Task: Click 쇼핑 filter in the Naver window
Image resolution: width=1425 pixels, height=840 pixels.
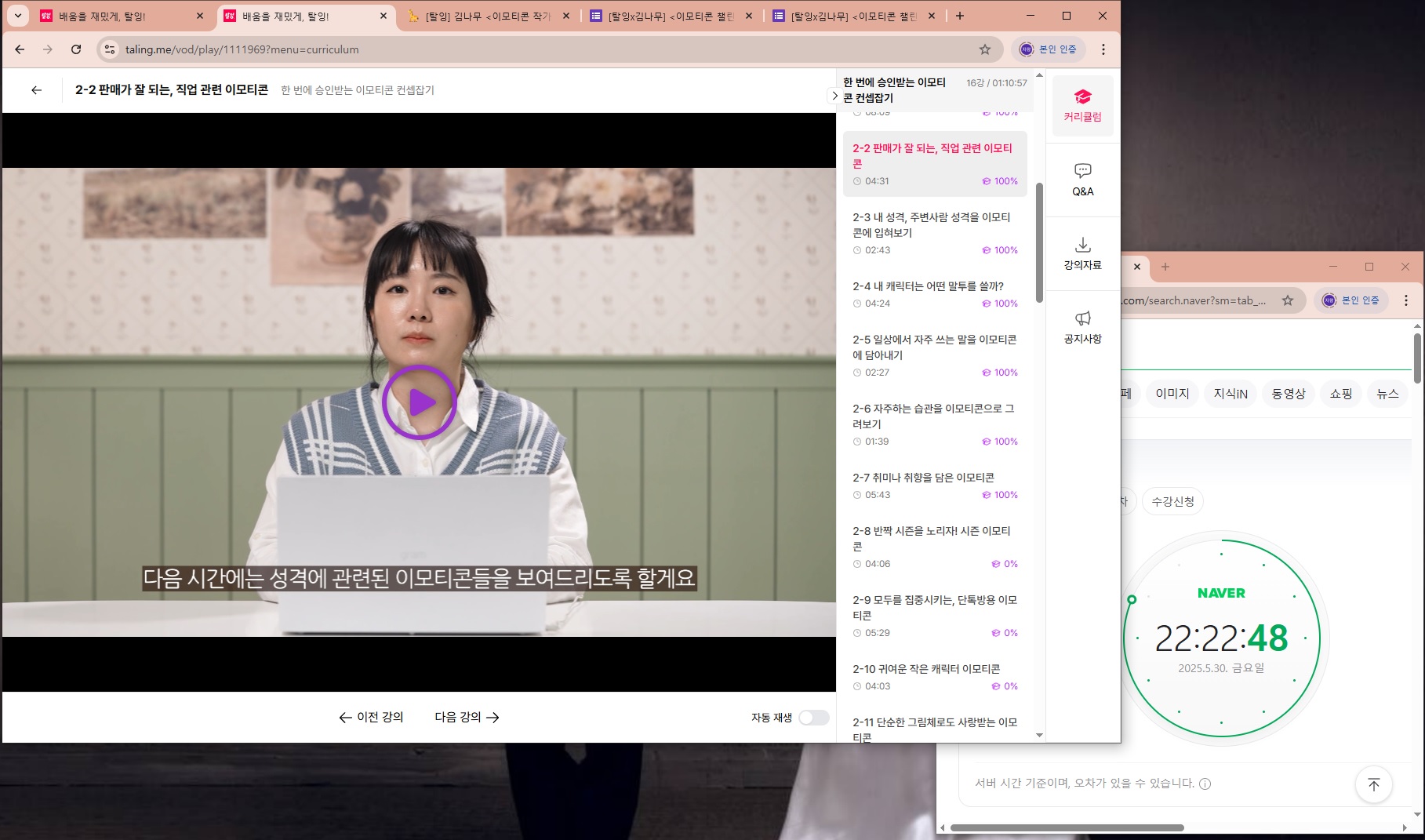Action: click(1341, 394)
